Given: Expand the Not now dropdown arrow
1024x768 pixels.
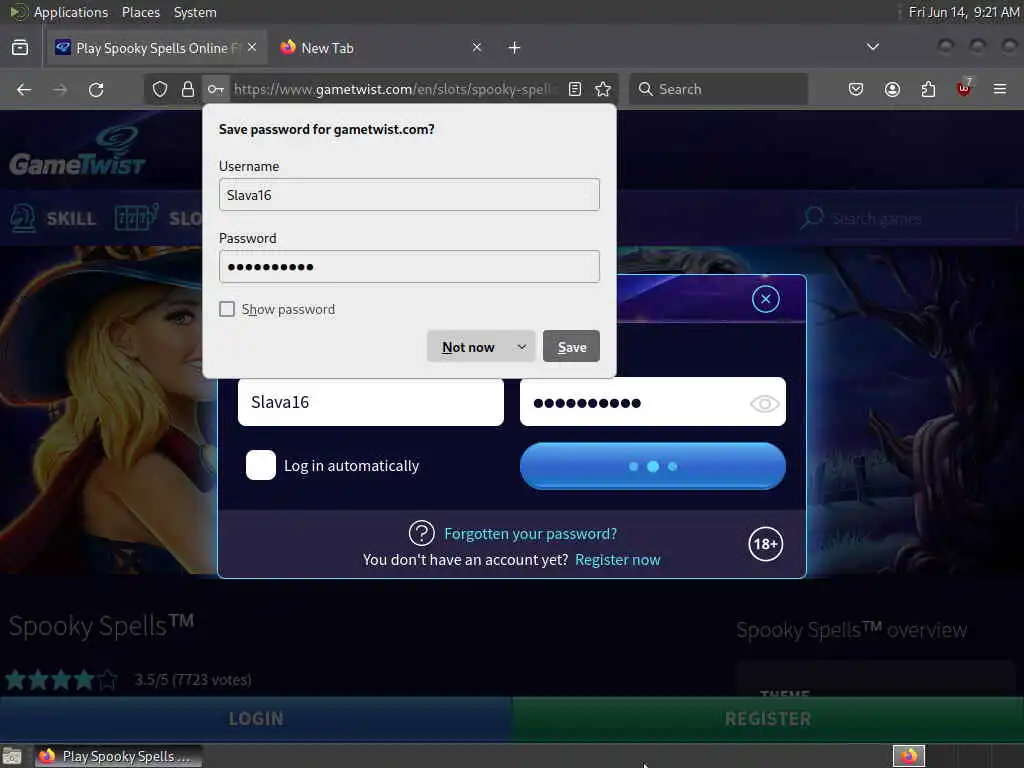Looking at the screenshot, I should (x=522, y=347).
